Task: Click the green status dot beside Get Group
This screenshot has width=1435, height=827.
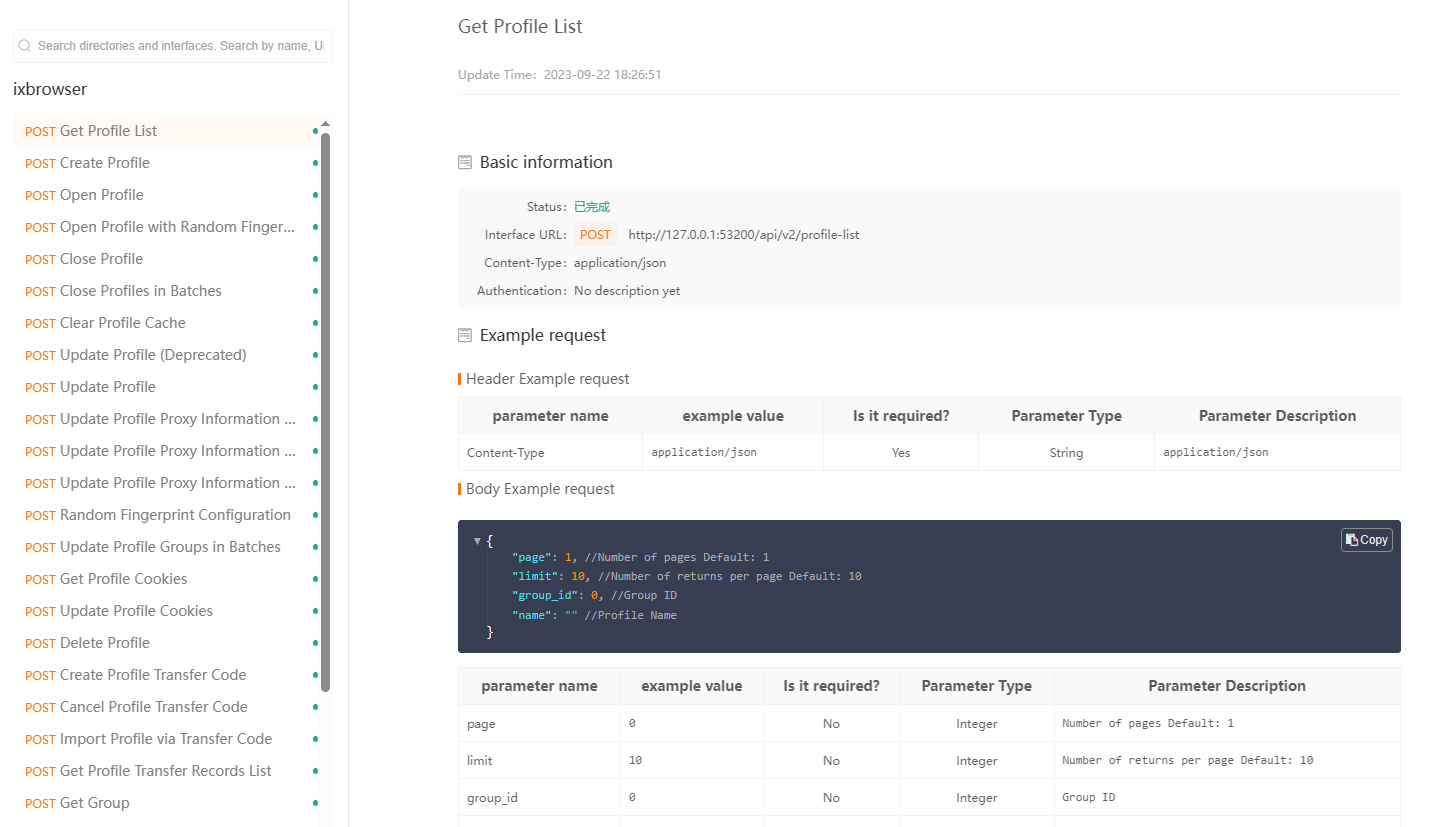Action: 315,802
